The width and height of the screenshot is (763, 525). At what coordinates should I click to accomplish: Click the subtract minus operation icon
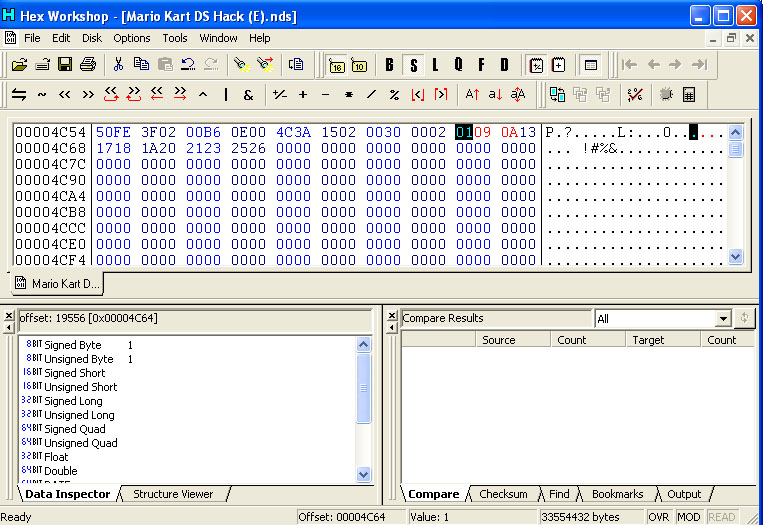326,94
